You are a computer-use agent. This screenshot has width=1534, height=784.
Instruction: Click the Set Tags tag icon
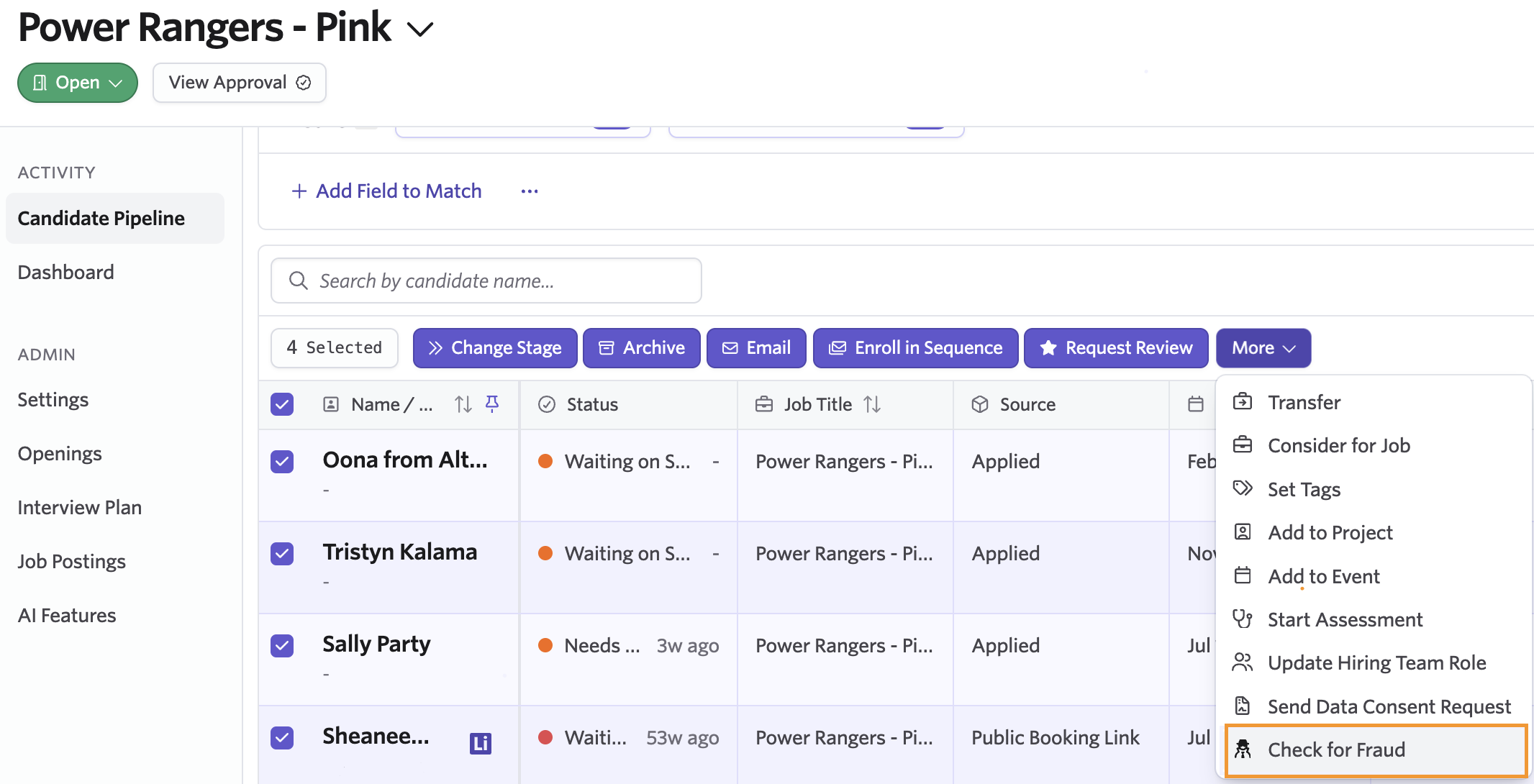pyautogui.click(x=1243, y=489)
